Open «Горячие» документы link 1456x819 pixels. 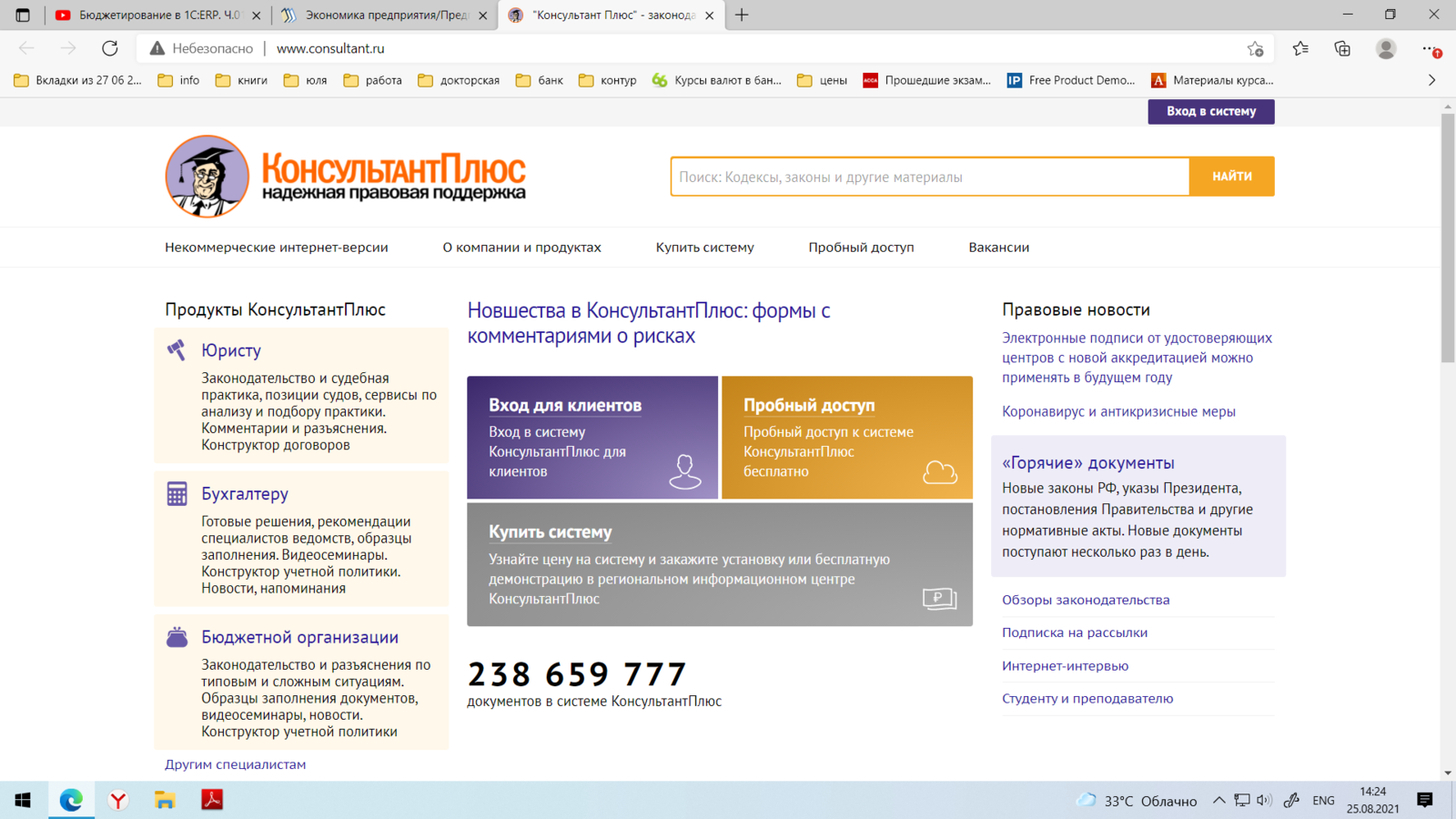tap(1088, 462)
